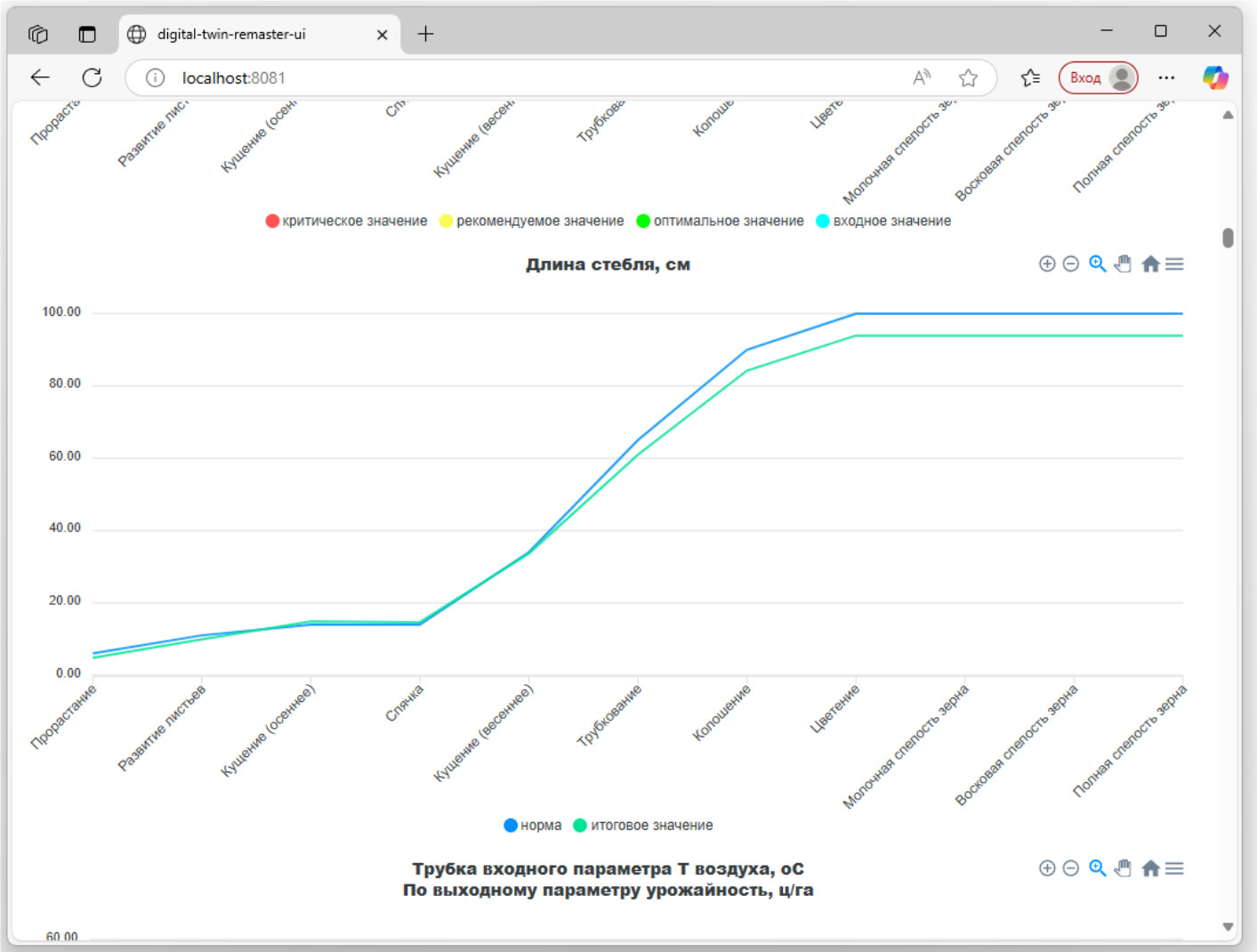Image resolution: width=1257 pixels, height=952 pixels.
Task: Toggle 'оптимальное значение' legend entry
Action: 720,221
